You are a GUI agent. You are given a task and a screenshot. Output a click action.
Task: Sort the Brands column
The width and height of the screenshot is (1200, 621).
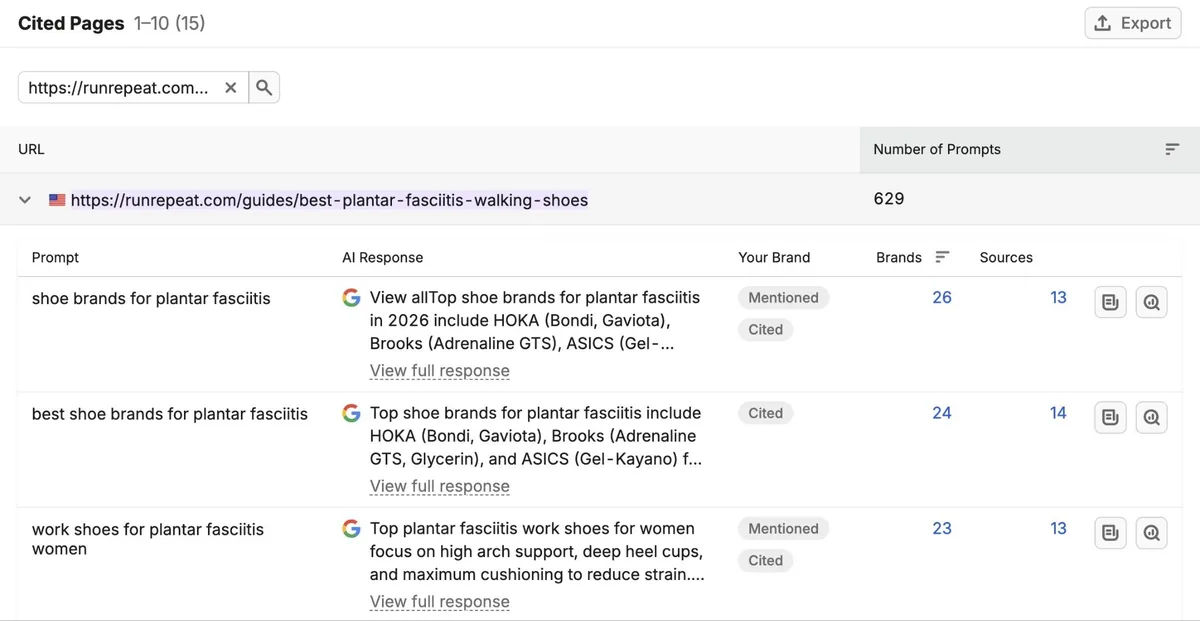point(942,257)
